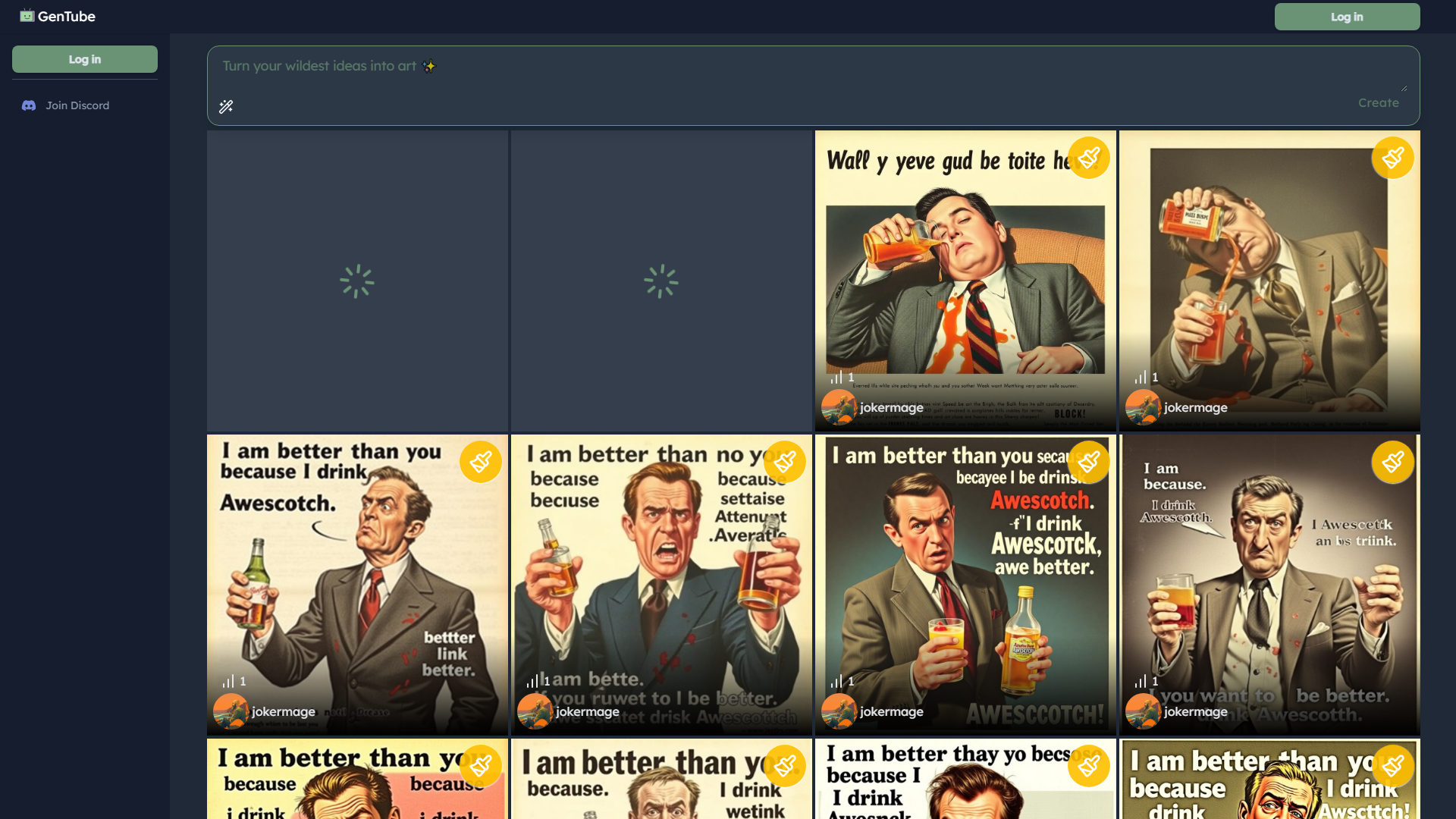Open the jokermage username on the 'an bs triink' poster
The height and width of the screenshot is (819, 1456).
click(1196, 712)
